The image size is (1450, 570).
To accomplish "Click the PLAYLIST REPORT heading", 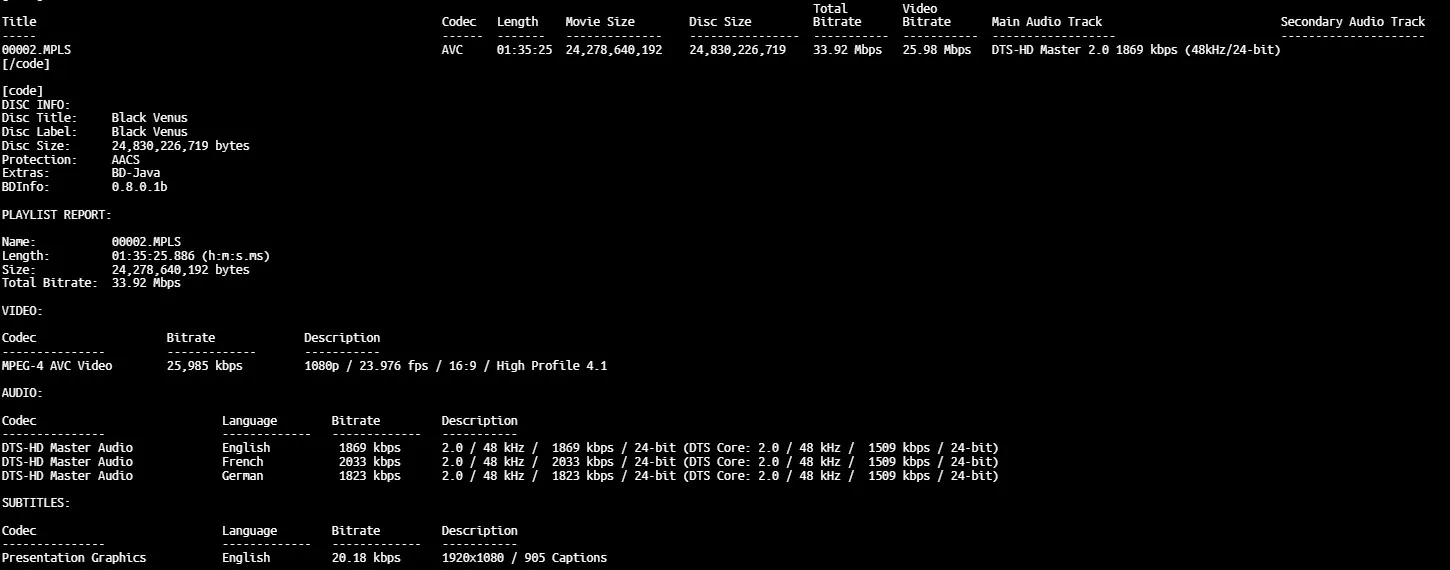I will point(56,215).
